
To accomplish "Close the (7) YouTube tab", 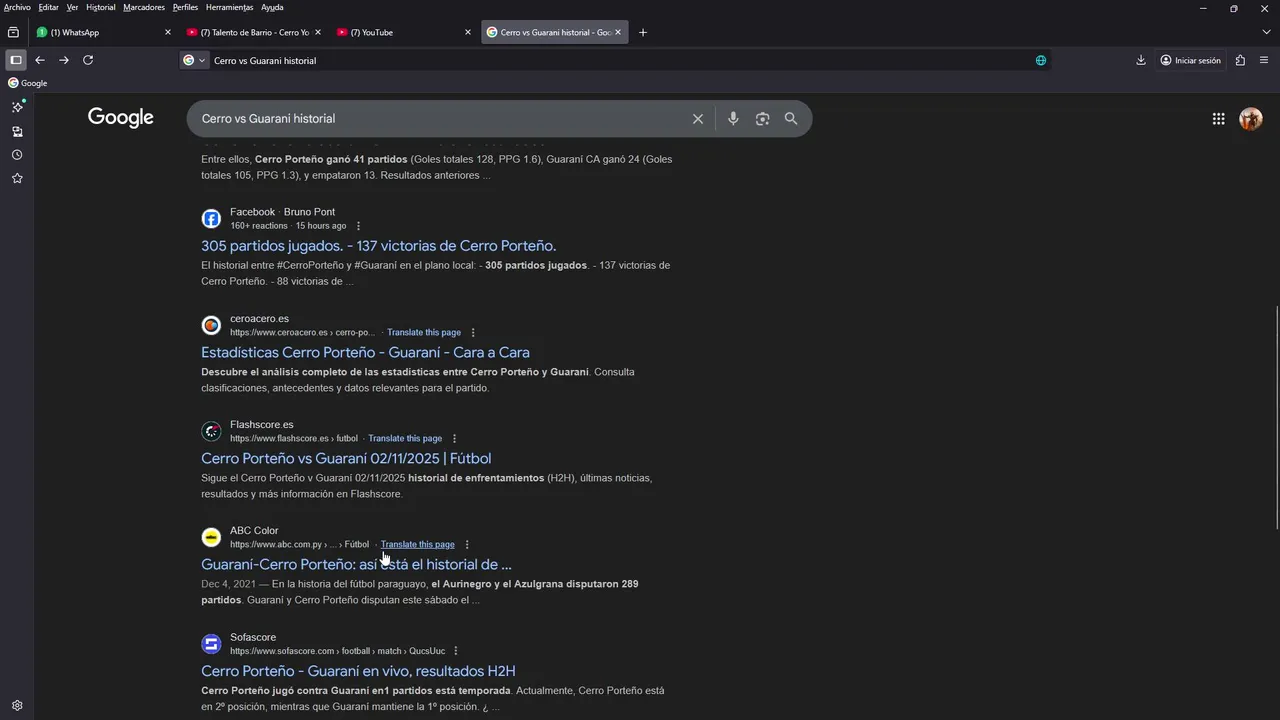I will (x=468, y=32).
